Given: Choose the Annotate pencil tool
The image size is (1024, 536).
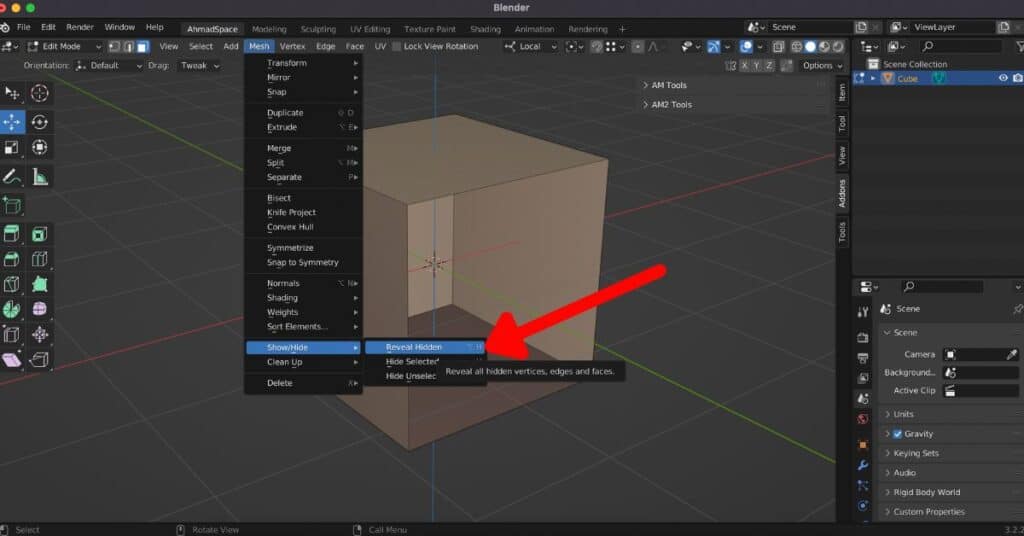Looking at the screenshot, I should click(x=12, y=176).
